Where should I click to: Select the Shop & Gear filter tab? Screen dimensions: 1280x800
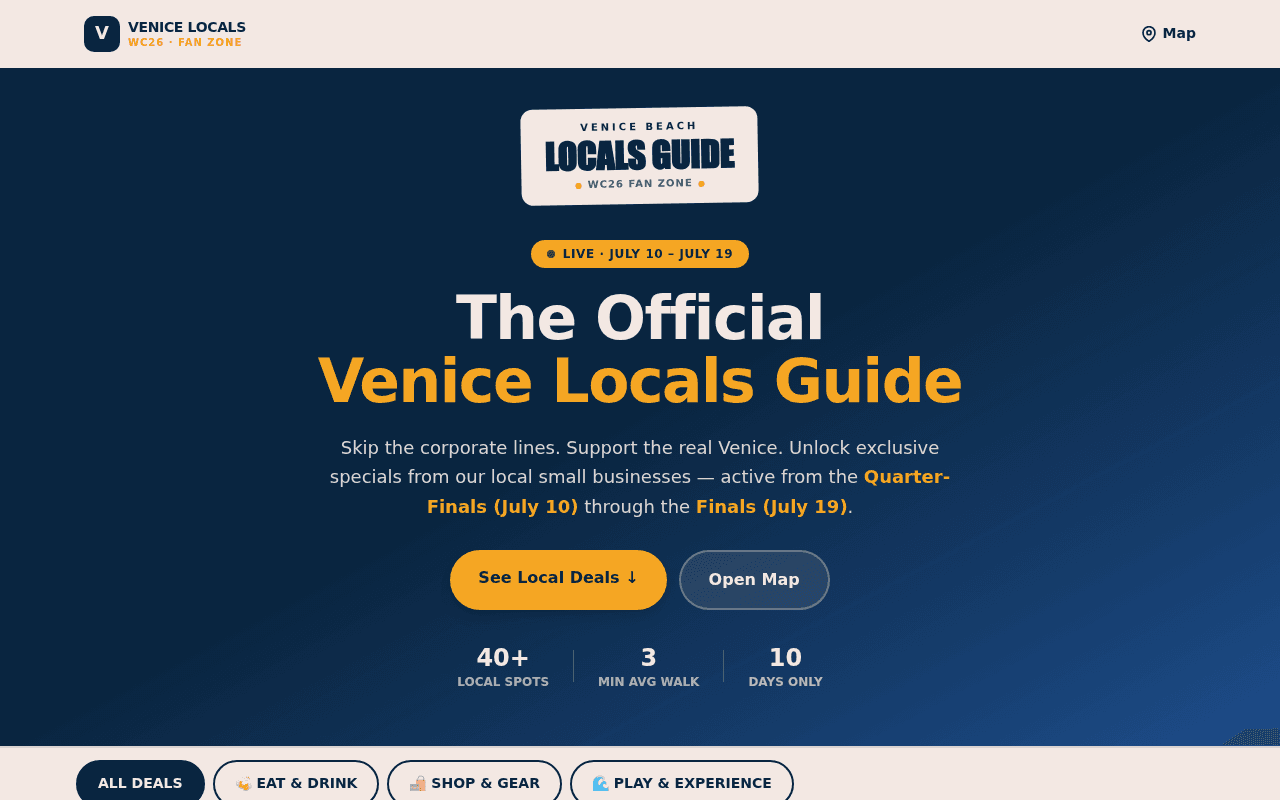(474, 783)
